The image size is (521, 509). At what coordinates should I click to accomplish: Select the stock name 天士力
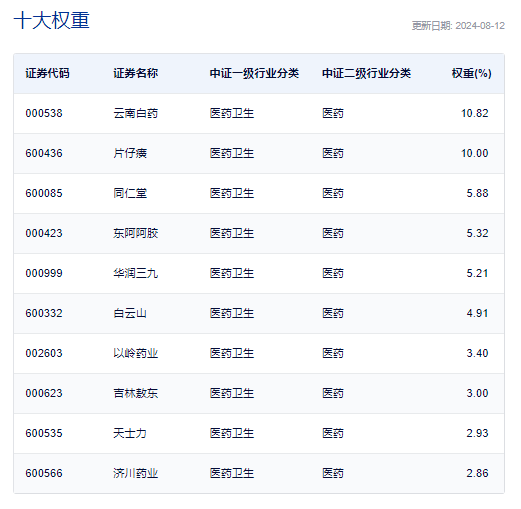coord(130,433)
